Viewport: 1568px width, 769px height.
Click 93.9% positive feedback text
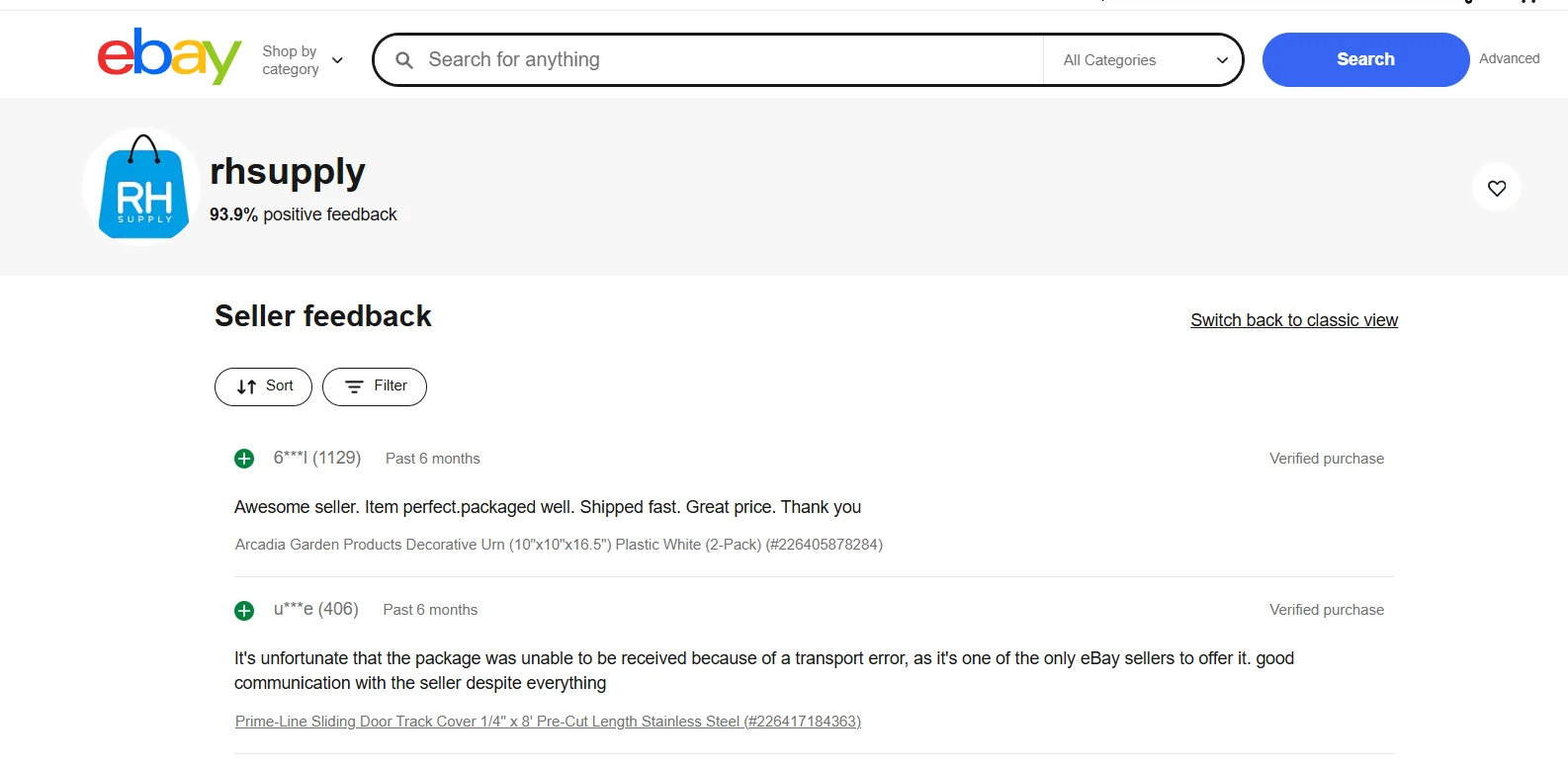[x=304, y=214]
